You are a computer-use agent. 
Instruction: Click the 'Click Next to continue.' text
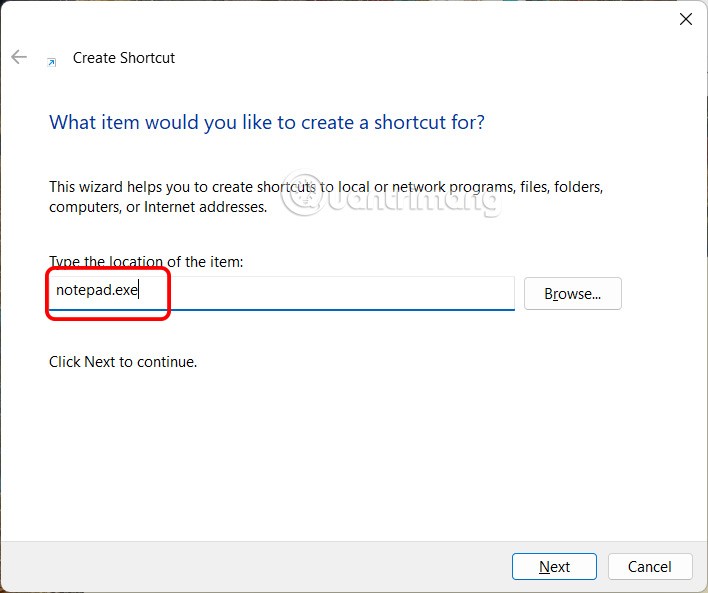point(123,362)
